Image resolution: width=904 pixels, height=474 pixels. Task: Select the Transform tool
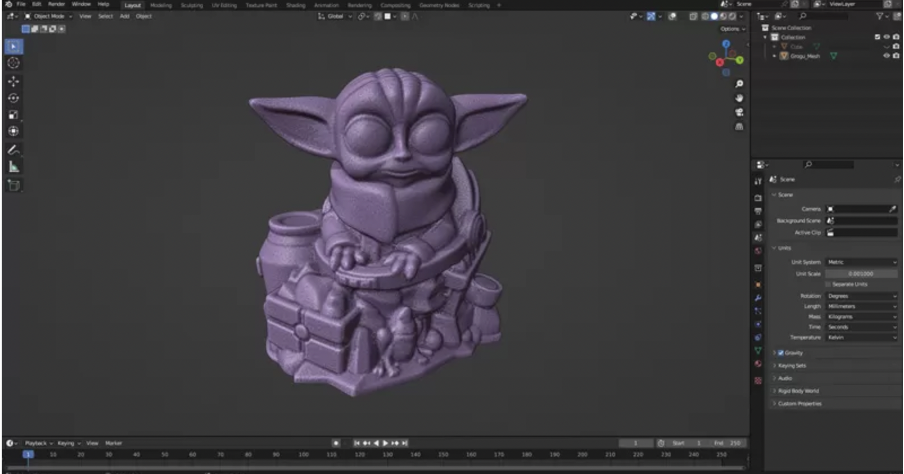(x=14, y=131)
